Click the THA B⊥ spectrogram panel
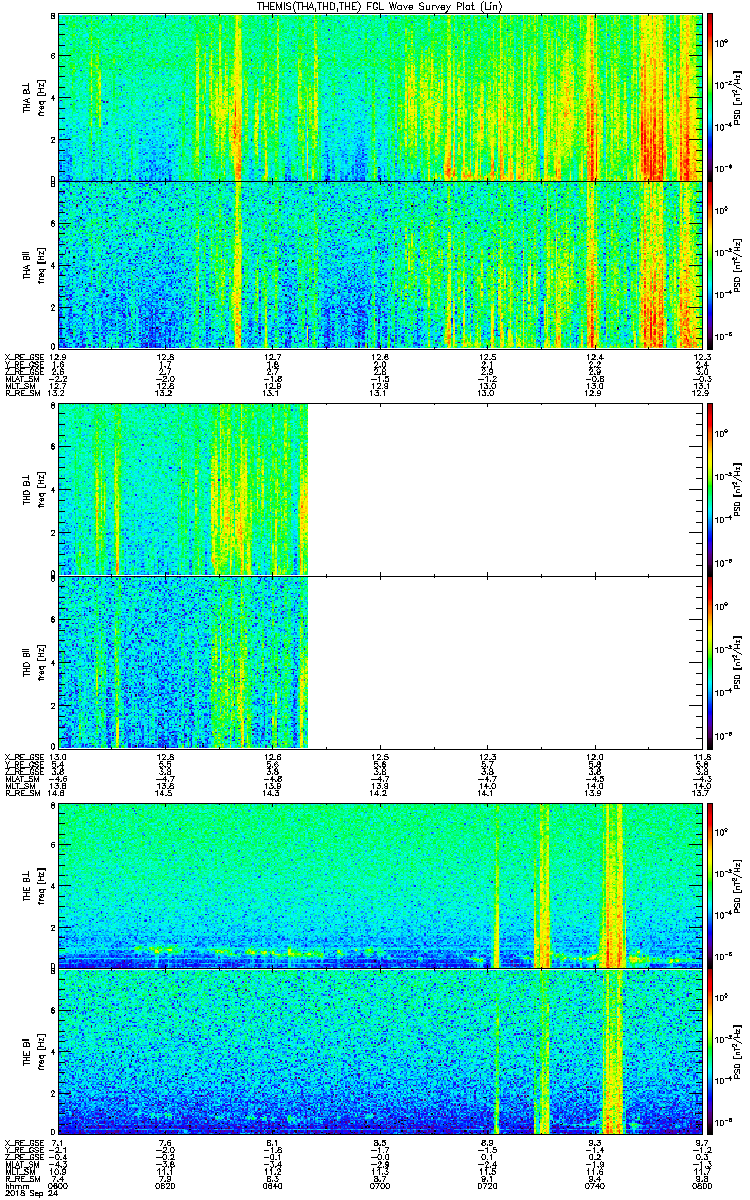 tap(380, 97)
